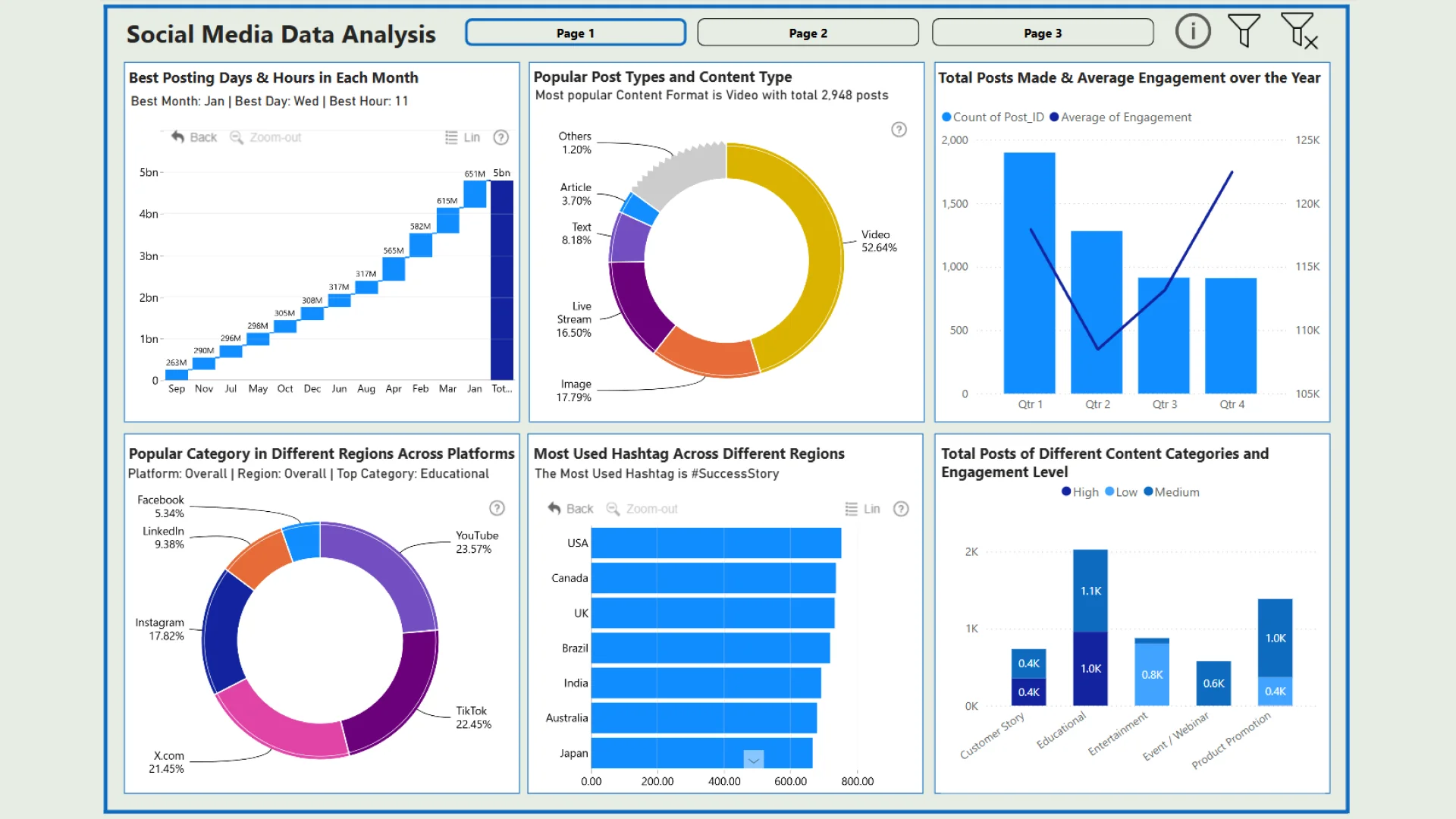Open help icon on Post Types donut
Screen dimensions: 1456x819
point(899,130)
